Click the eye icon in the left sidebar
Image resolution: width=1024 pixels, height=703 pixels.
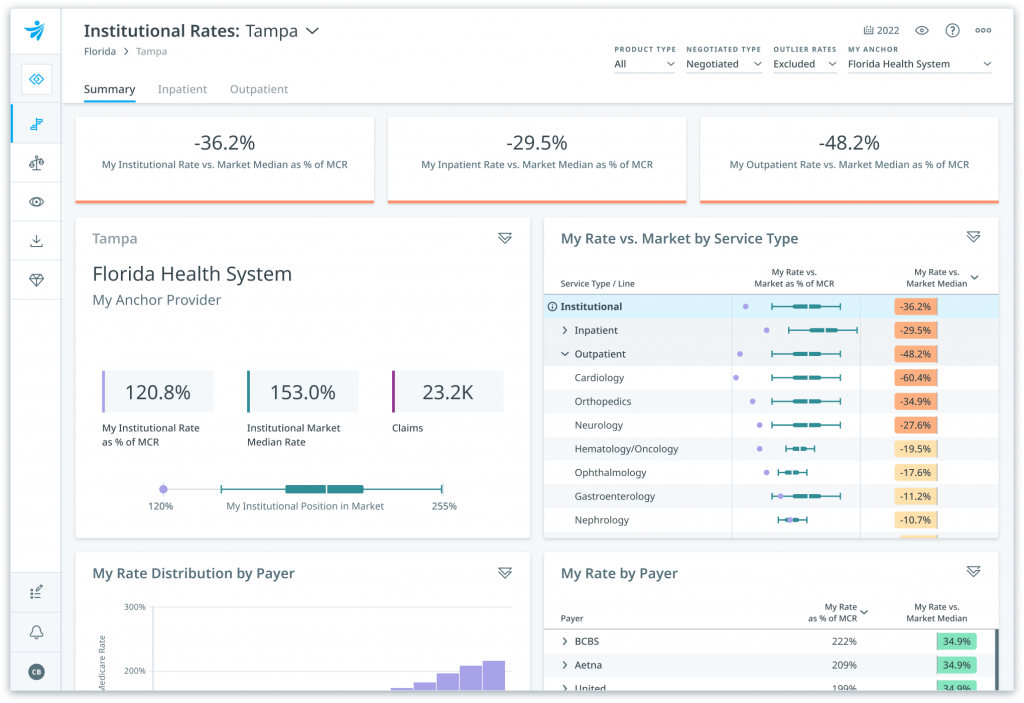(x=37, y=201)
